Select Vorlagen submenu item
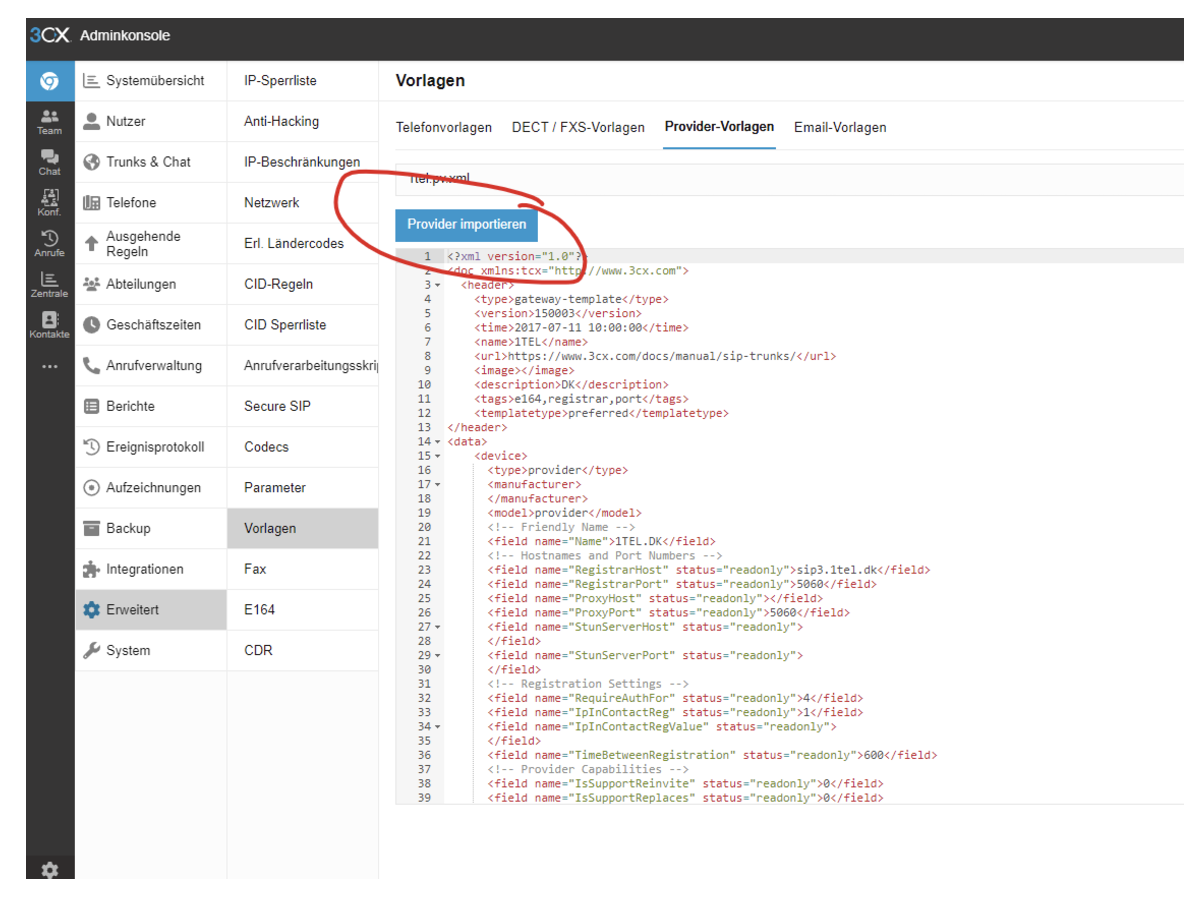1204x910 pixels. click(x=303, y=528)
